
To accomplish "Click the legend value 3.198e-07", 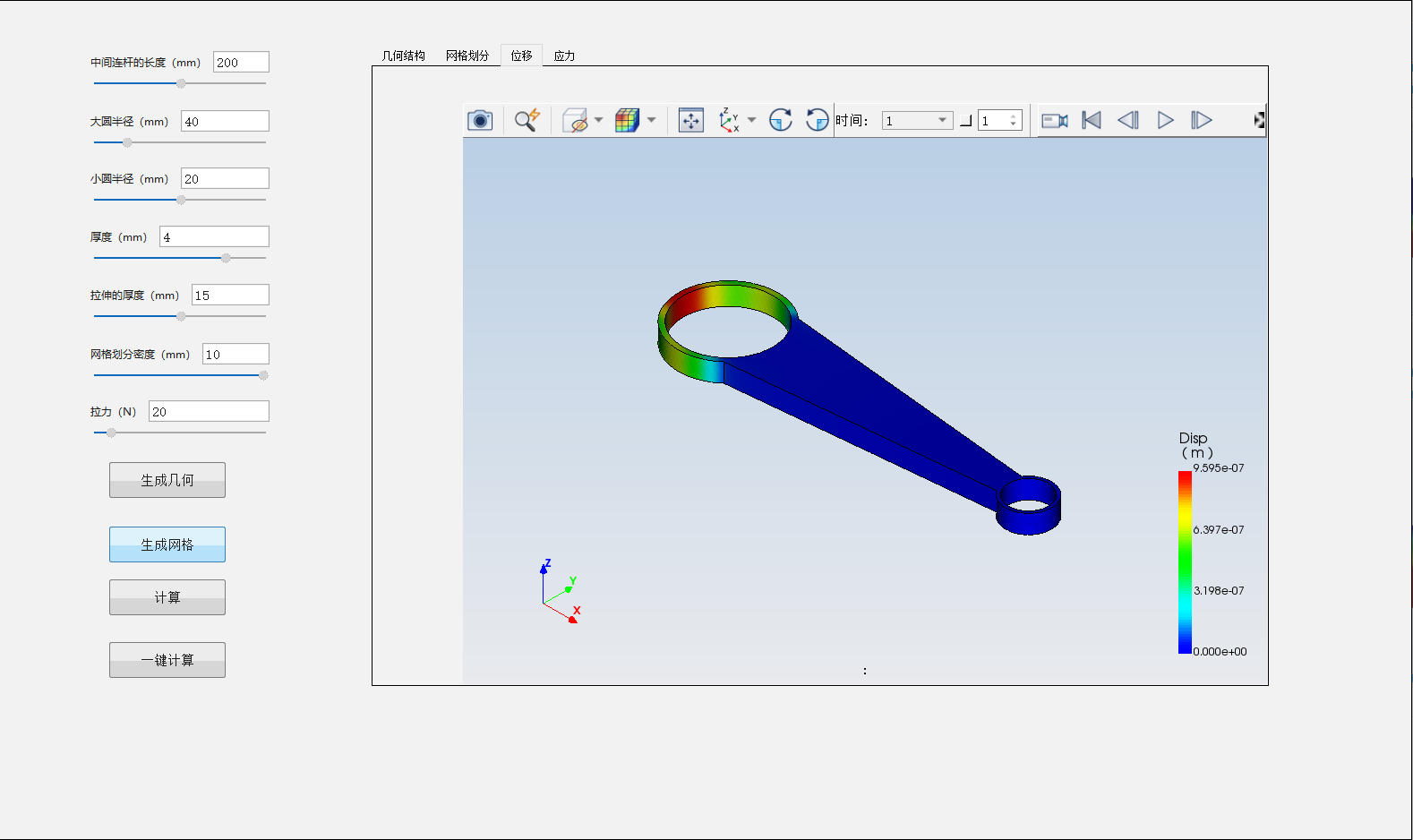I will click(1219, 591).
